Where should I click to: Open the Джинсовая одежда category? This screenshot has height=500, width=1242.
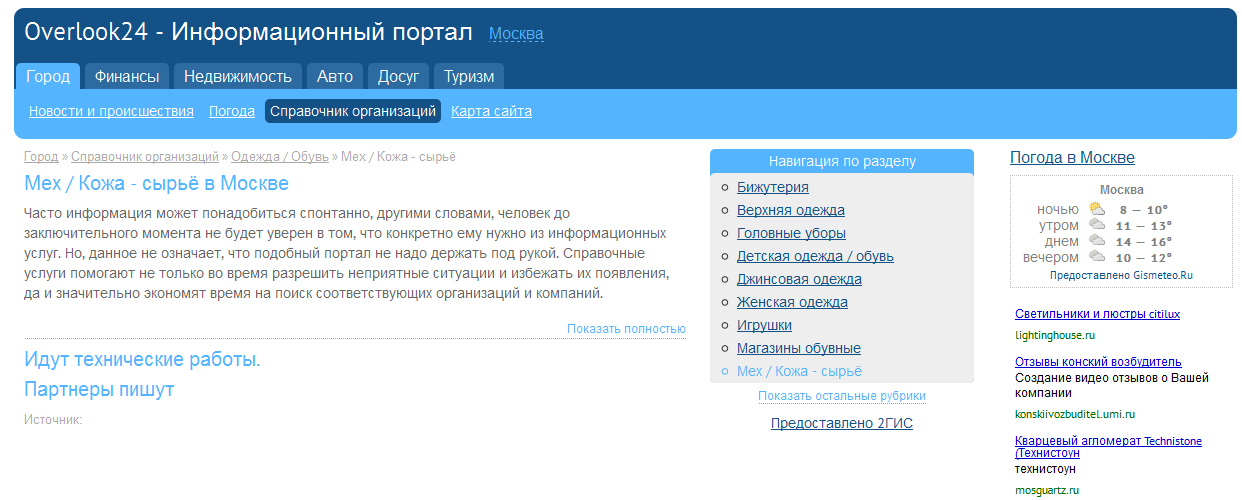tap(799, 279)
